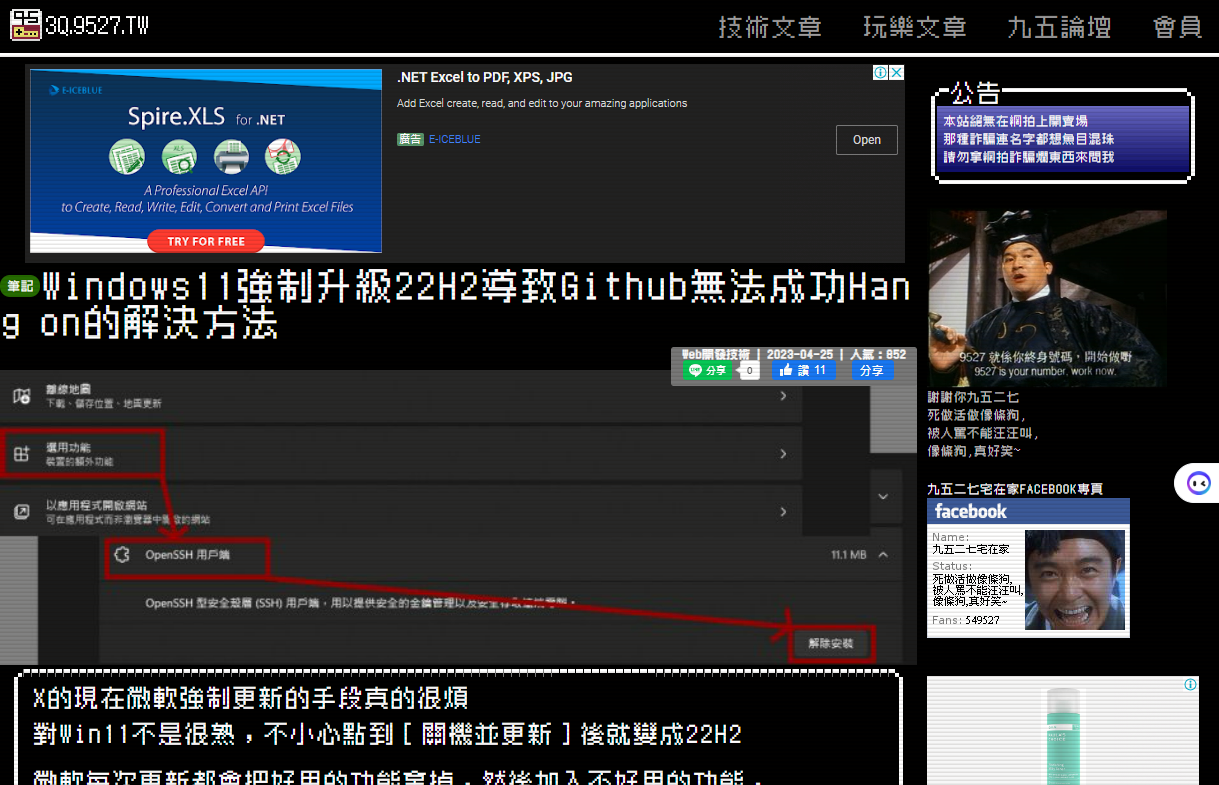Click the 像條狗,真好笑~ sidebar line
Screen dimensions: 1219x785
(974, 451)
